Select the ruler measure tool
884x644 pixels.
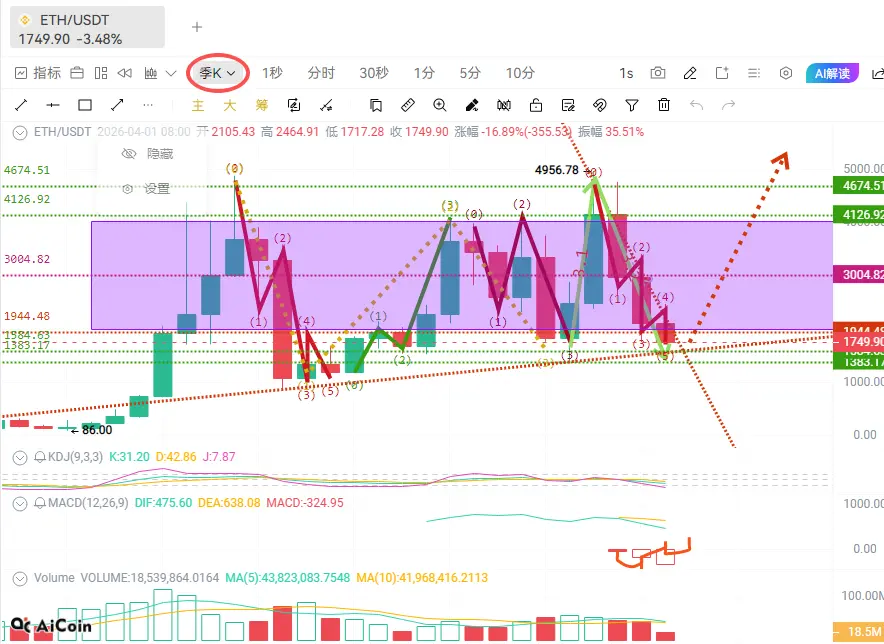point(408,105)
